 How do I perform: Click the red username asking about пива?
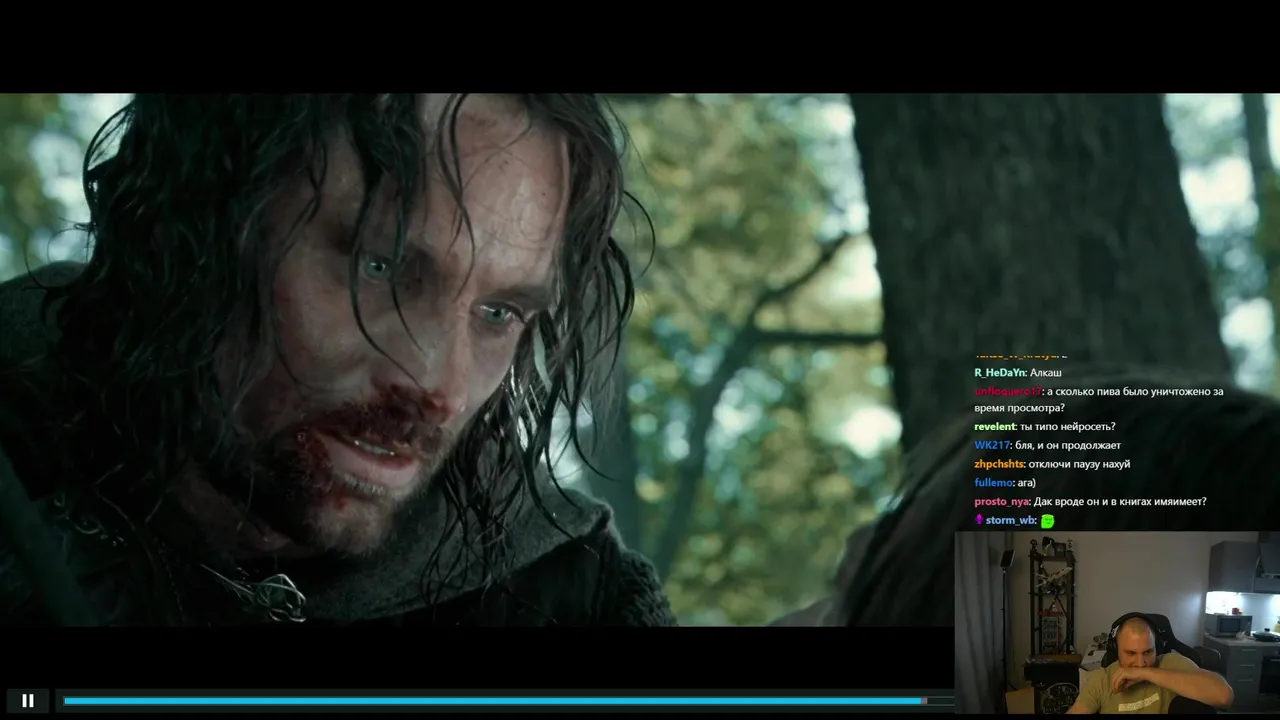(x=1008, y=392)
